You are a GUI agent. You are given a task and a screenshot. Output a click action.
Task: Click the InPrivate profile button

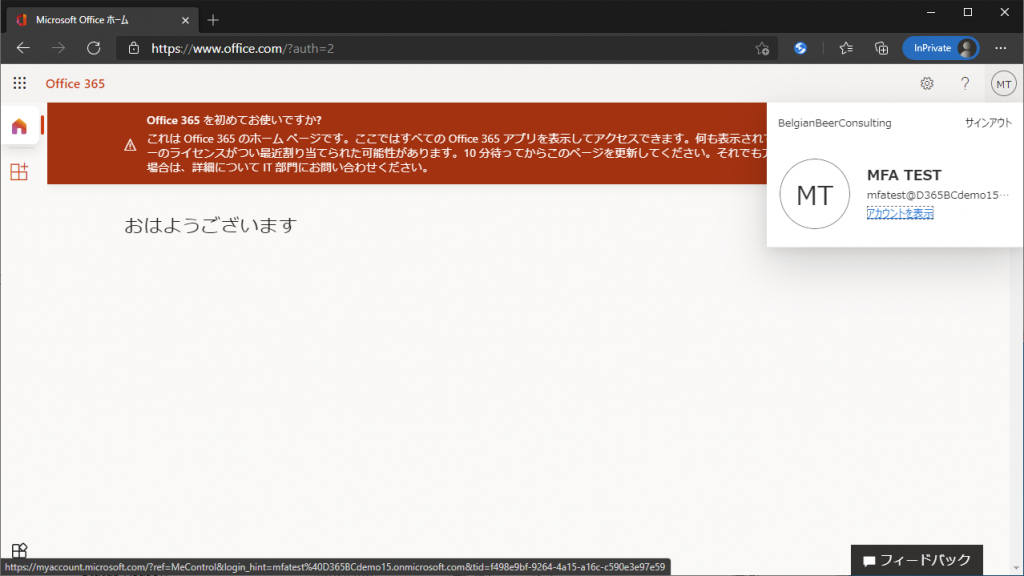tap(940, 48)
